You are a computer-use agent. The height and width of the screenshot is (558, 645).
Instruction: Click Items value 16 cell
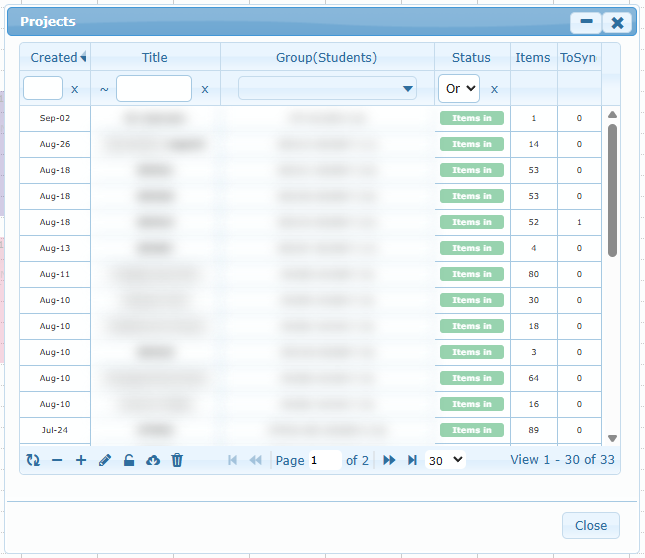(x=534, y=404)
